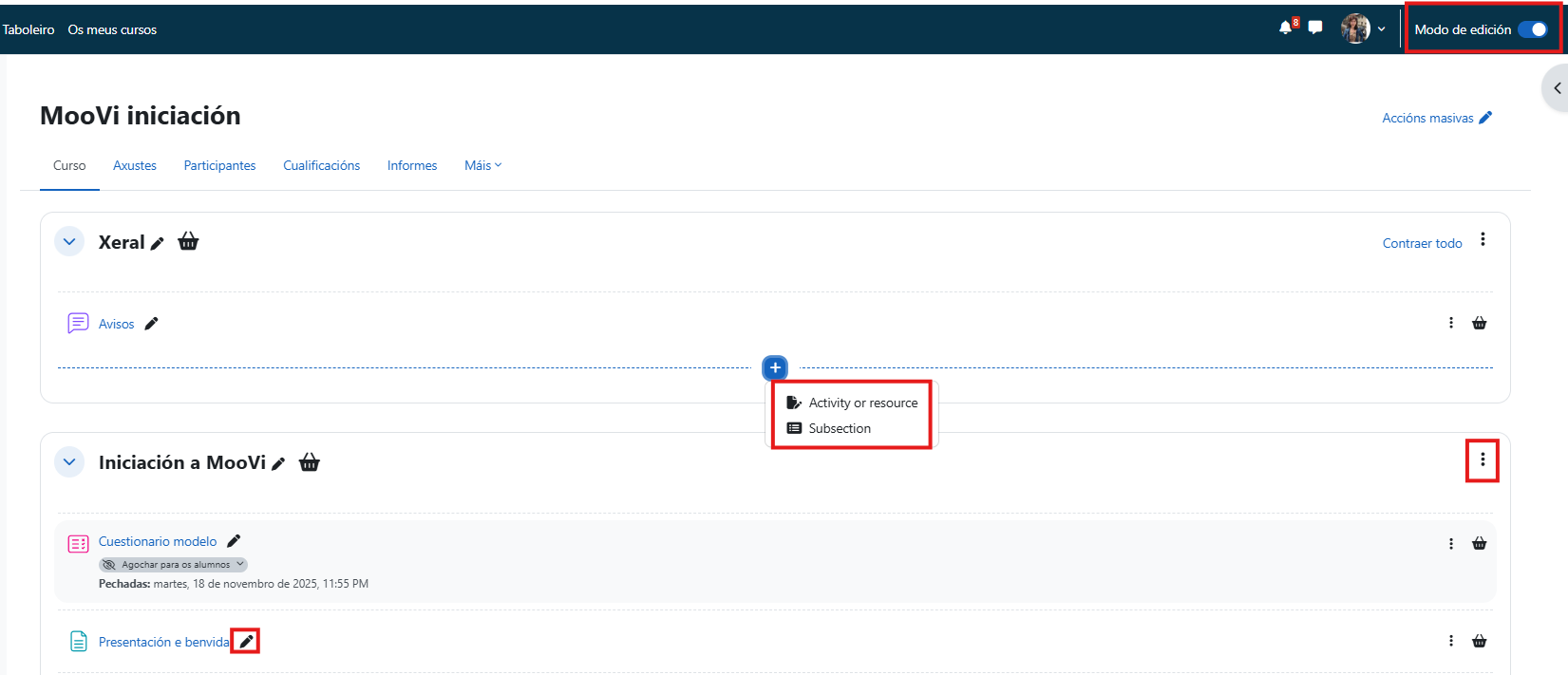Click pencil next to Presentación e benvida
1568x675 pixels.
(246, 642)
